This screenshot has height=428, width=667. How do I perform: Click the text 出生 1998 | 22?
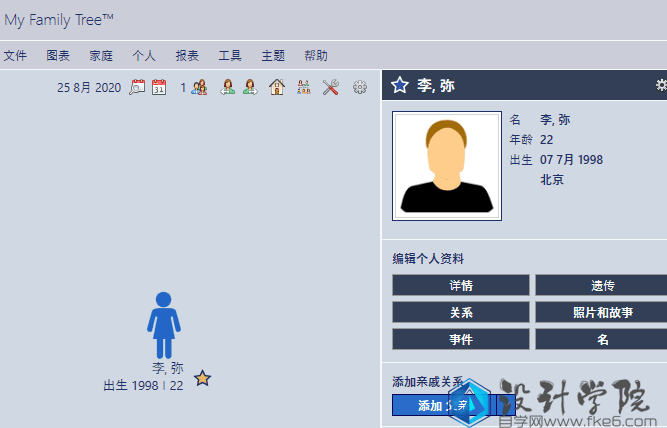tap(143, 385)
